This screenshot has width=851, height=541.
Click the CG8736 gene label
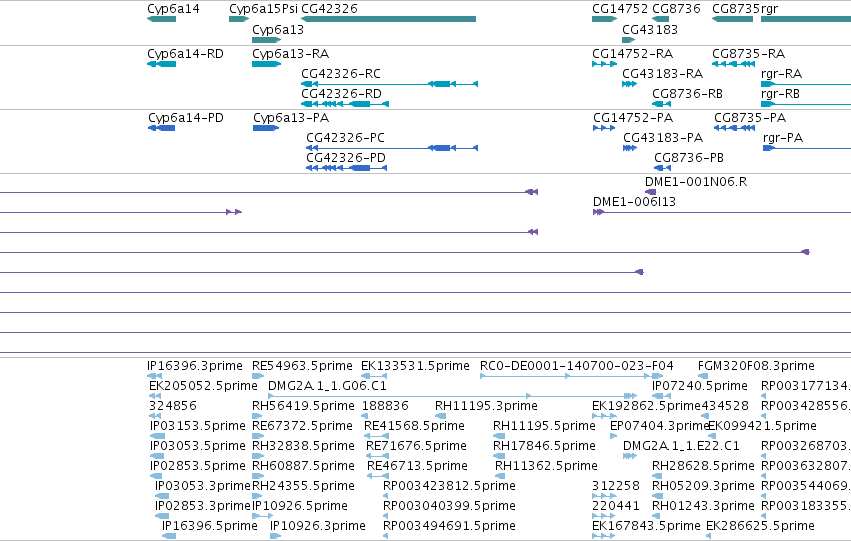[676, 9]
